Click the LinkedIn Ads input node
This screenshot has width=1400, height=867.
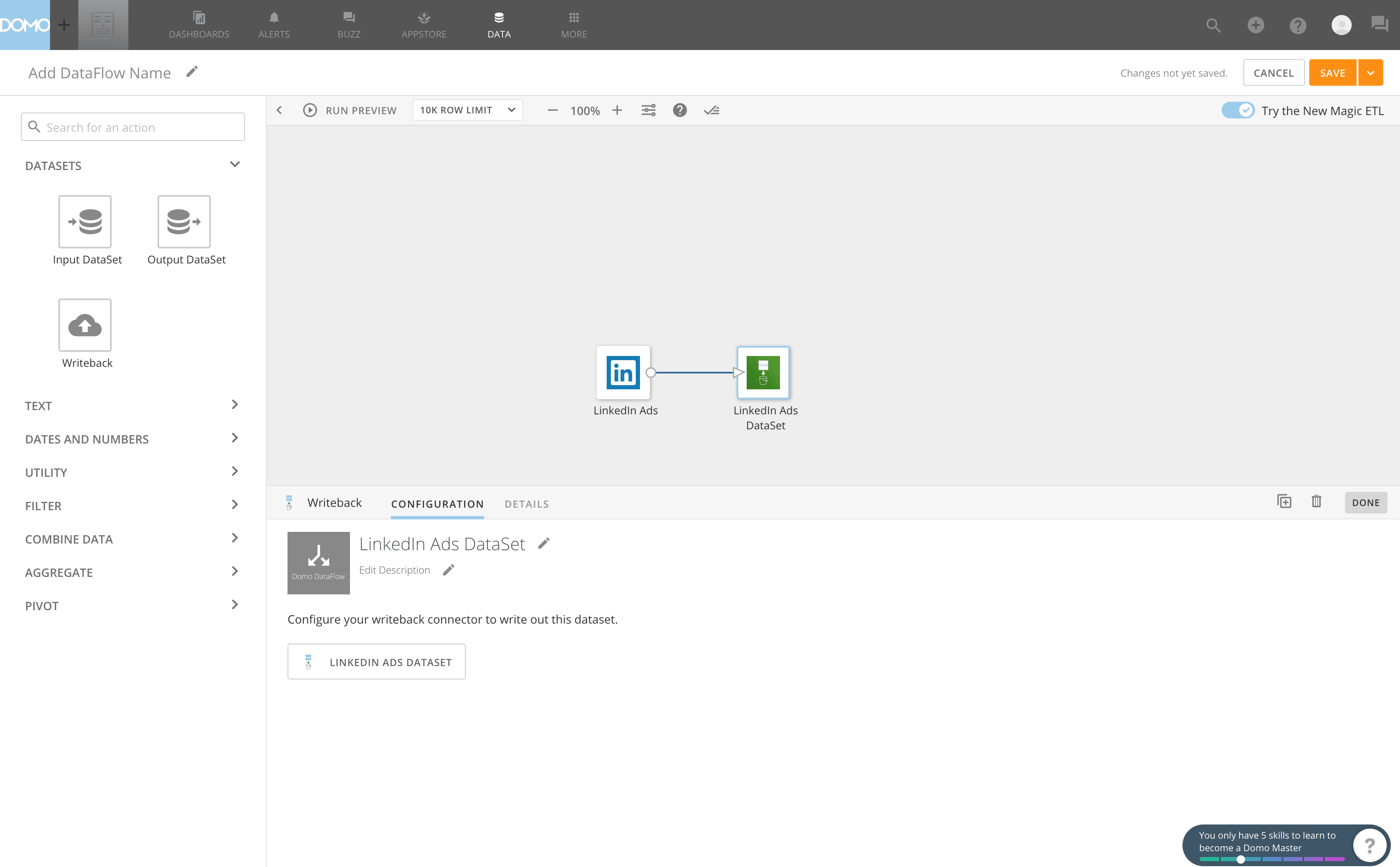623,372
